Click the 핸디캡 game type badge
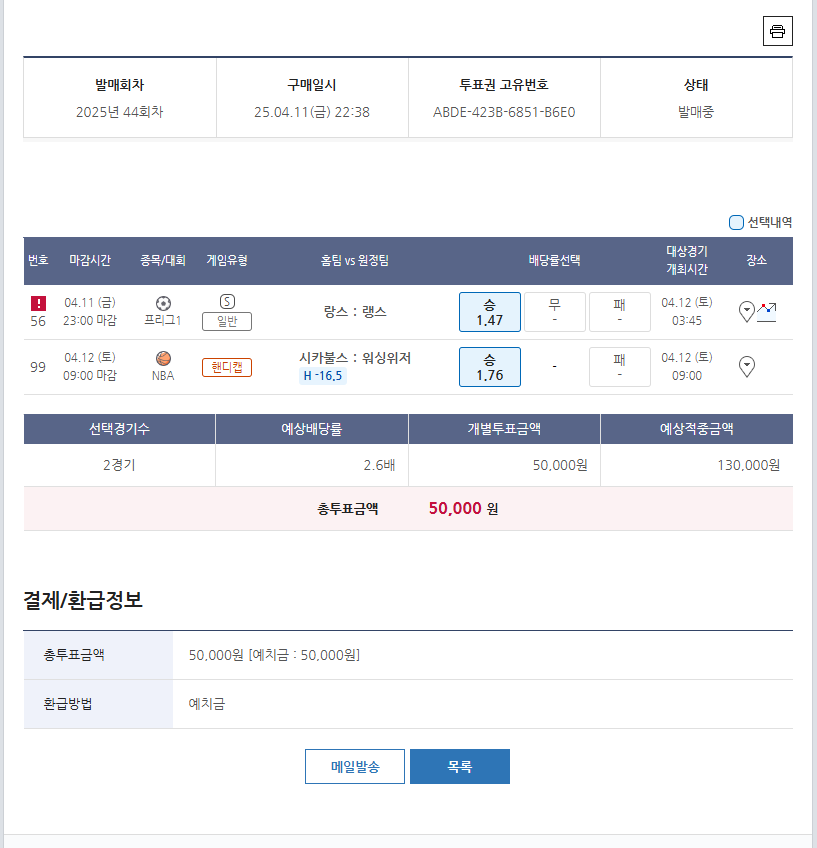817x848 pixels. pos(227,367)
